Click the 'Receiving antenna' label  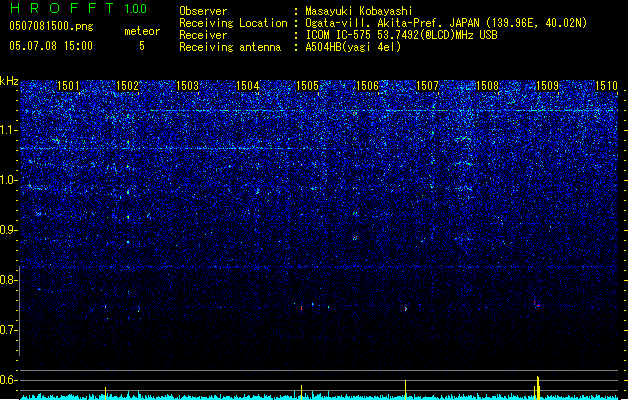pos(230,47)
